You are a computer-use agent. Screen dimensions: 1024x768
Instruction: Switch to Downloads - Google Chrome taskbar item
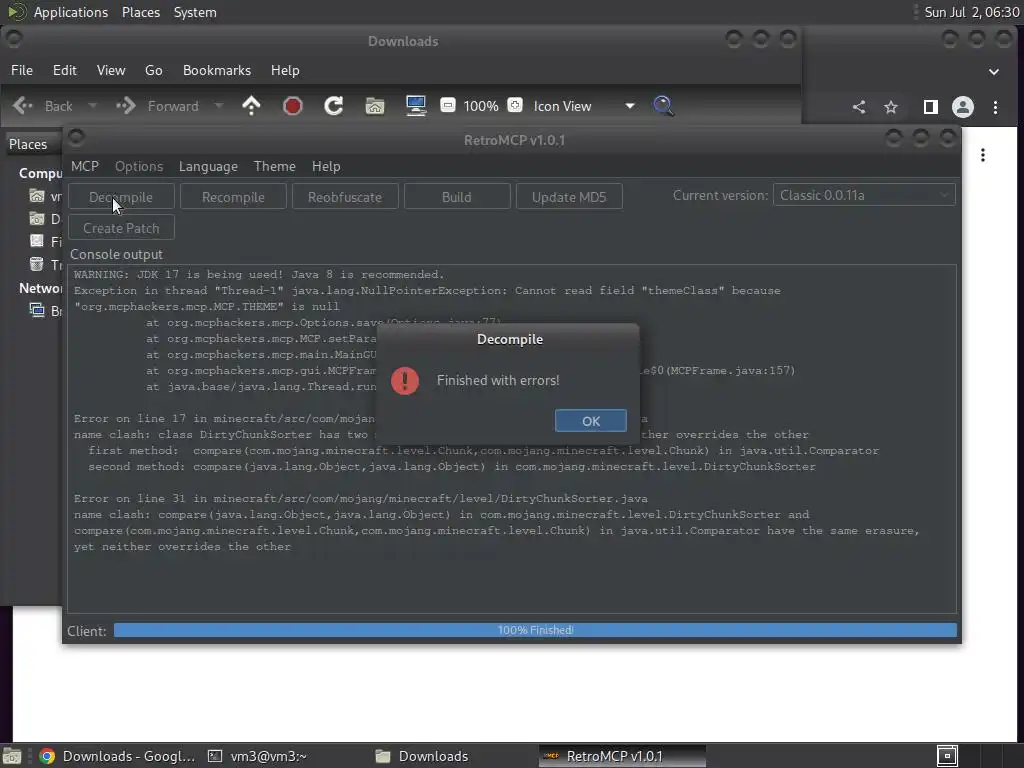(x=116, y=756)
